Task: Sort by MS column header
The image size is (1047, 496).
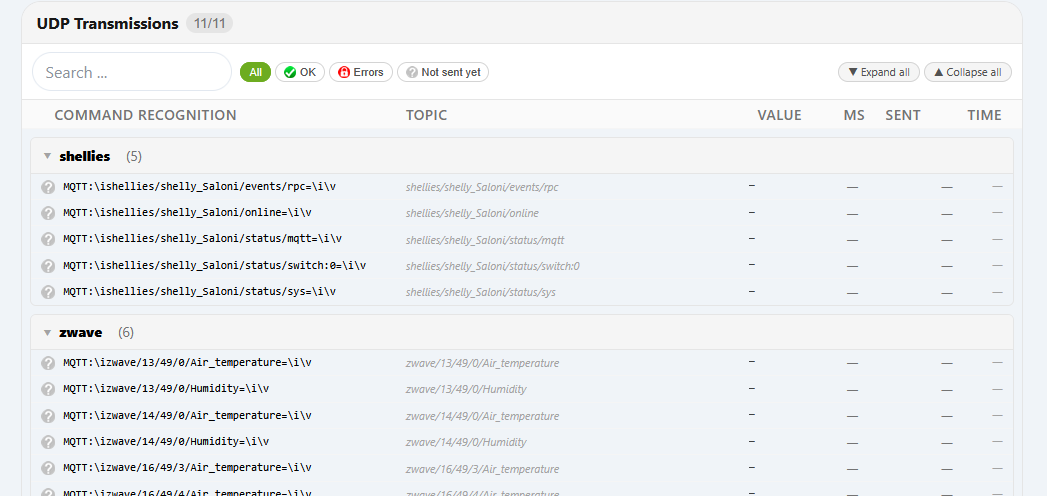Action: tap(854, 115)
